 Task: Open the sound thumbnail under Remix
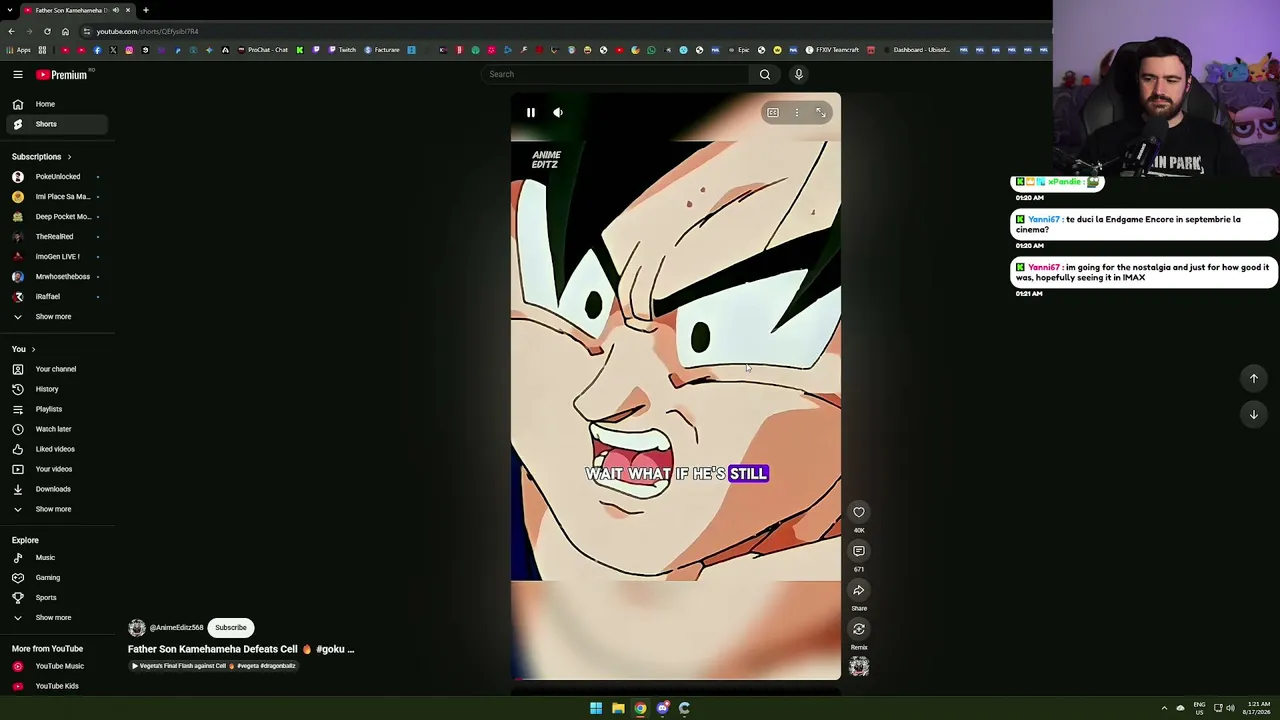coord(859,667)
